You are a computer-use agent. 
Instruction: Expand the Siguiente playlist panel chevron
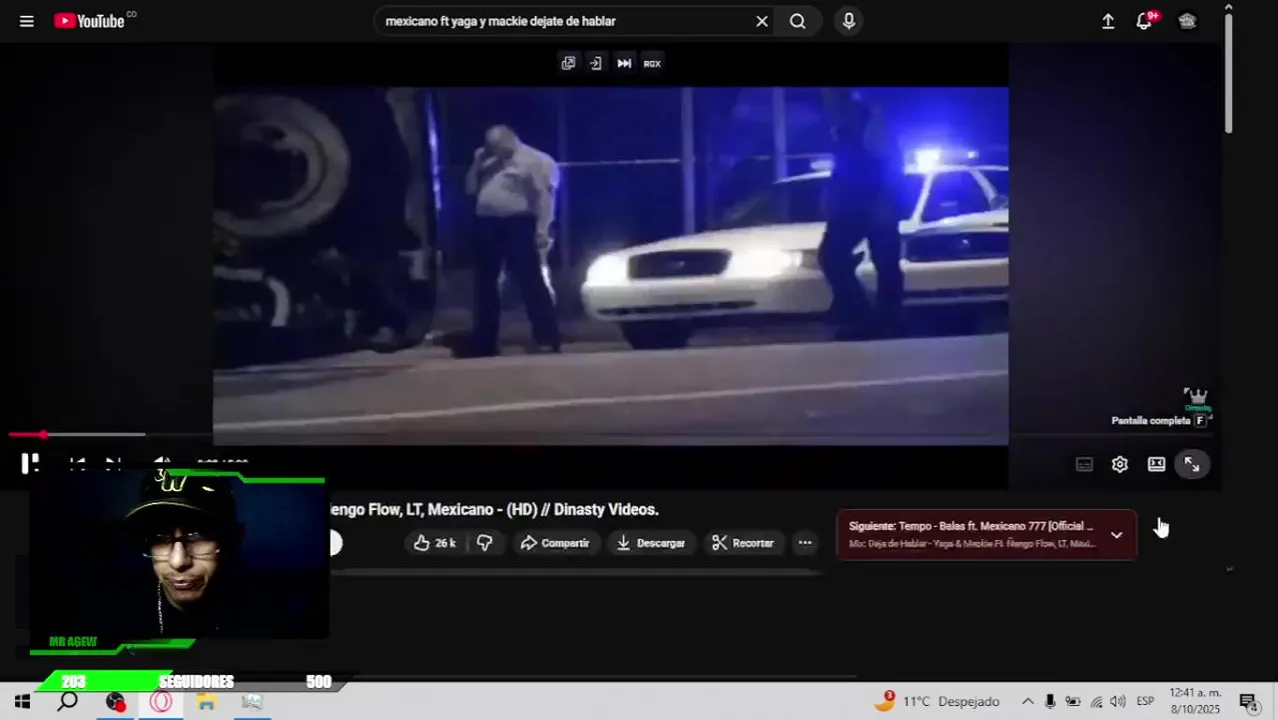click(1117, 535)
